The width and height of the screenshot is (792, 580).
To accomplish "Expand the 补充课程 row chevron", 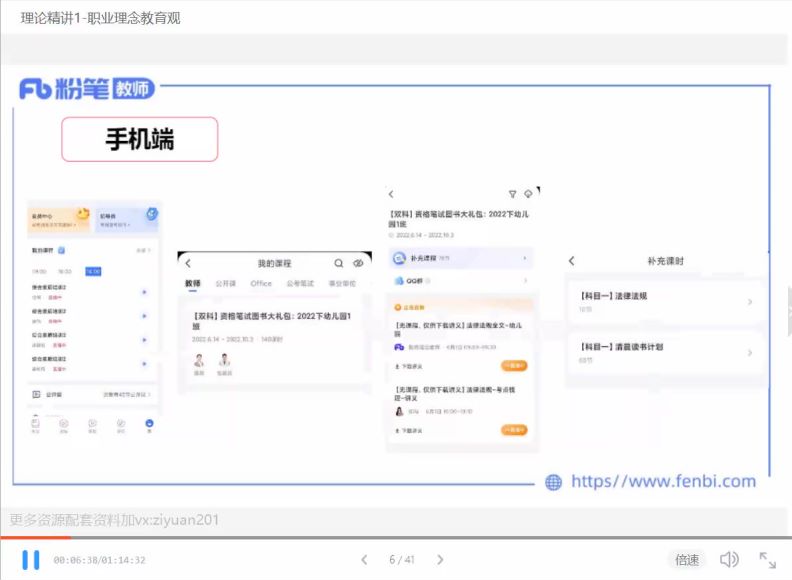I will coord(525,258).
